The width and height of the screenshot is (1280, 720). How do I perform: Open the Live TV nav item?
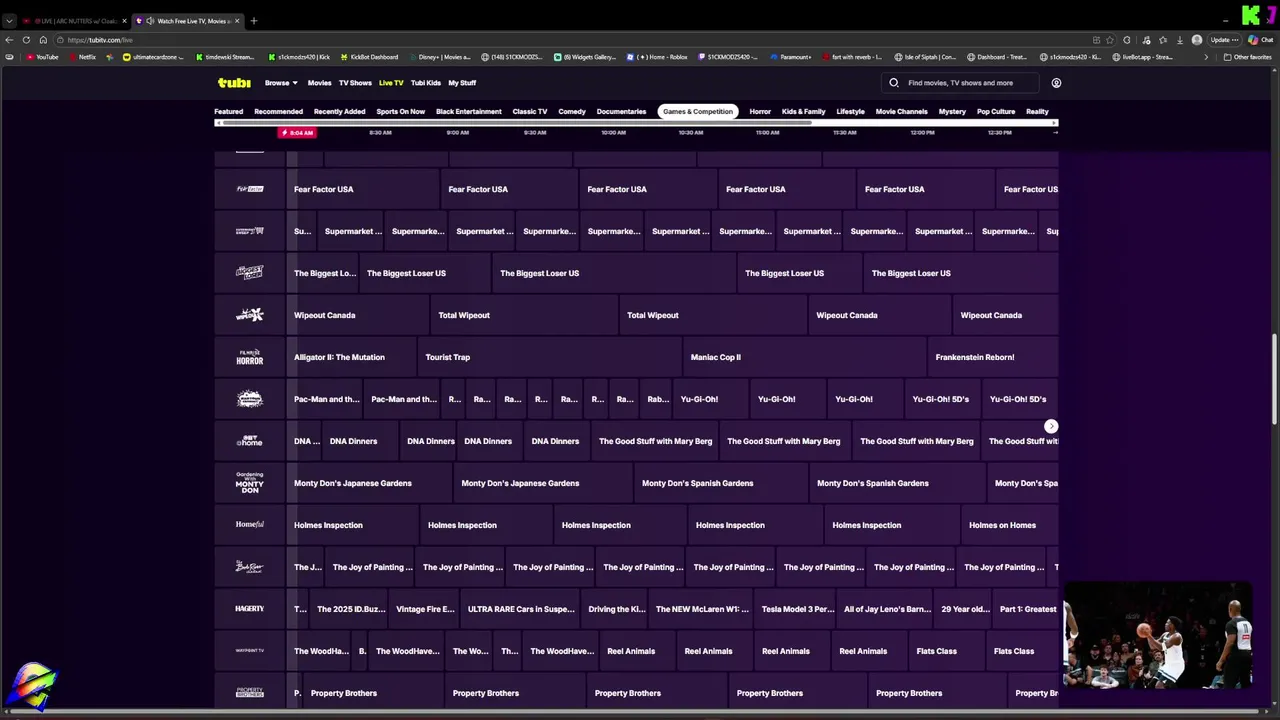[391, 83]
